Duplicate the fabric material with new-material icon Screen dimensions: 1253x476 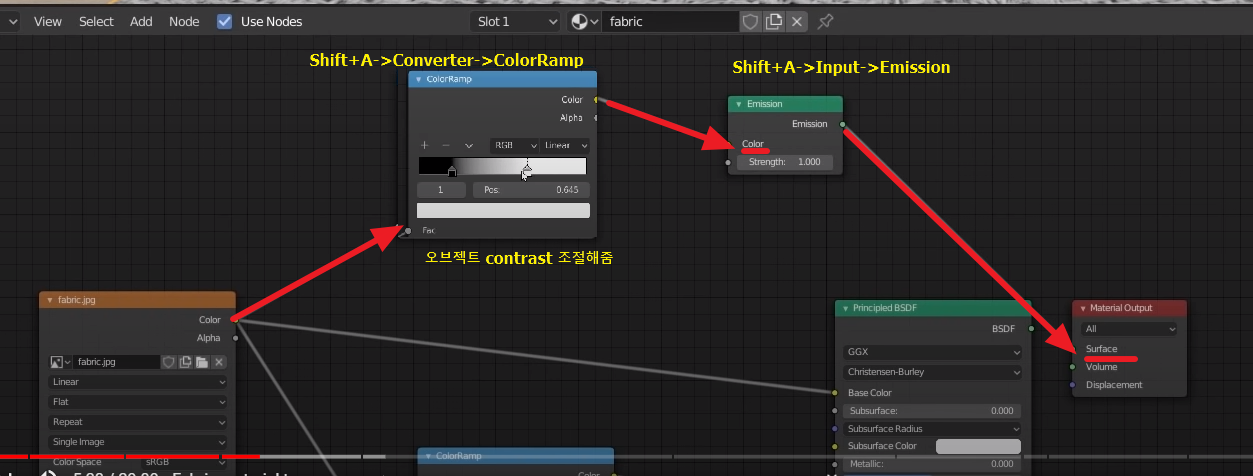(774, 21)
